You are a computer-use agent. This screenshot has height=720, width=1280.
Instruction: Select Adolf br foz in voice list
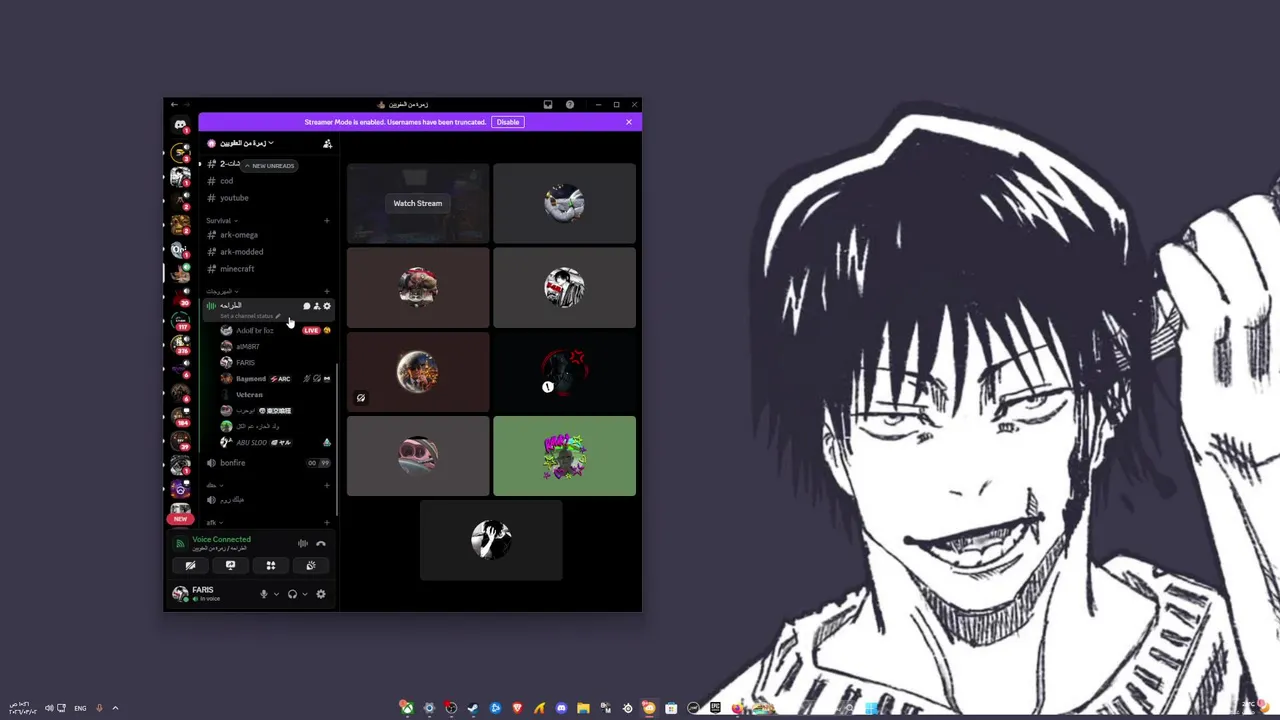pos(254,331)
